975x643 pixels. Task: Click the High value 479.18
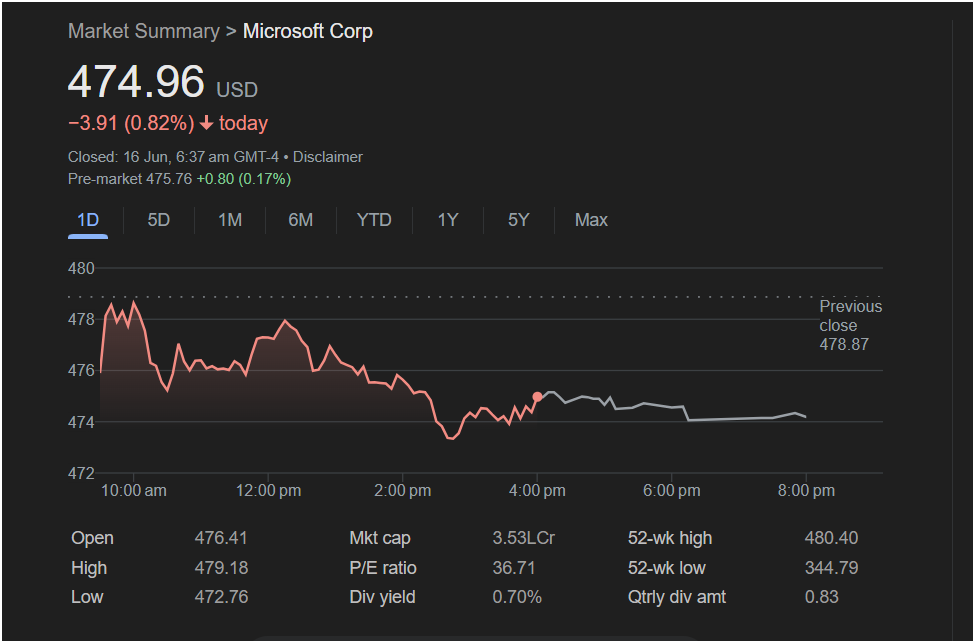tap(221, 568)
